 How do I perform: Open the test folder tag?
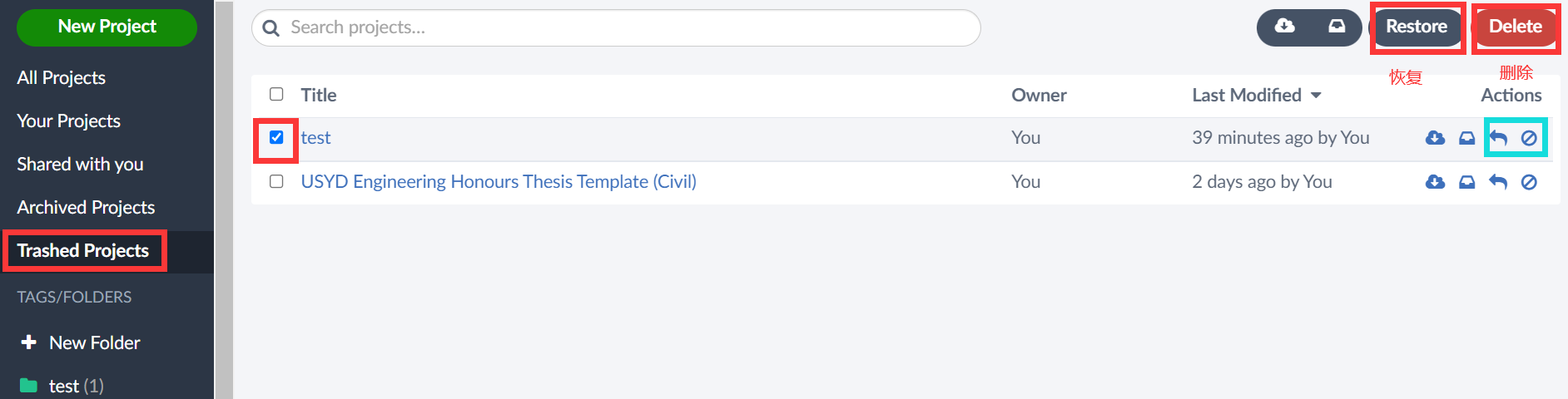(x=62, y=386)
